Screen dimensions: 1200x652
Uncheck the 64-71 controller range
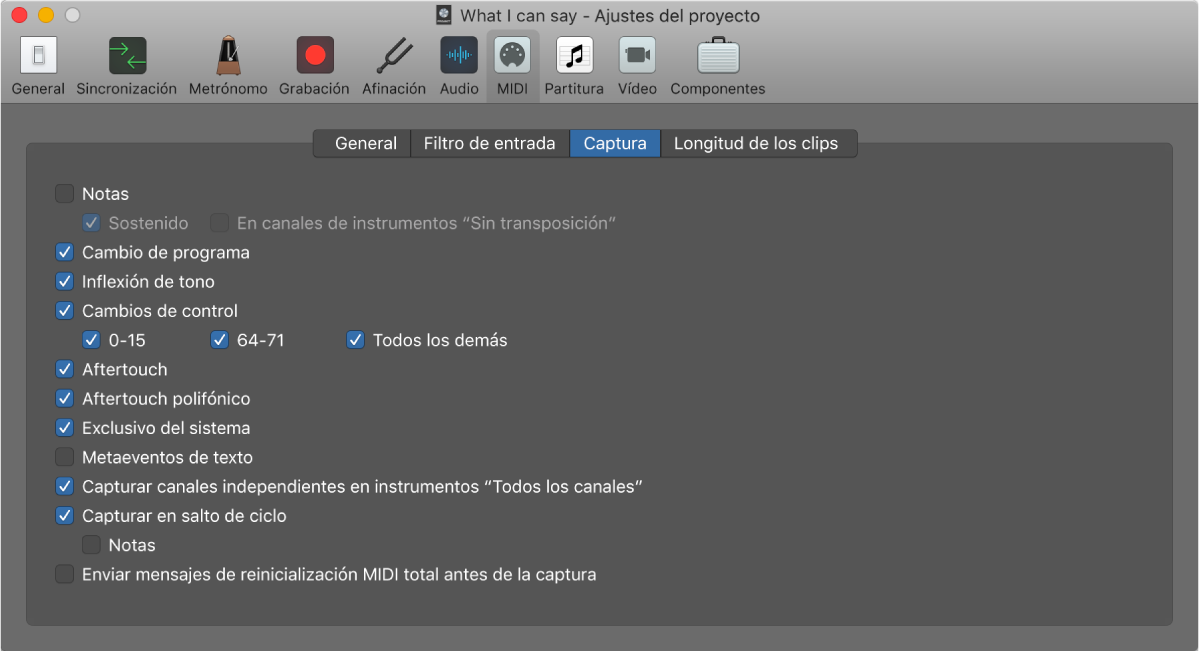pos(220,340)
